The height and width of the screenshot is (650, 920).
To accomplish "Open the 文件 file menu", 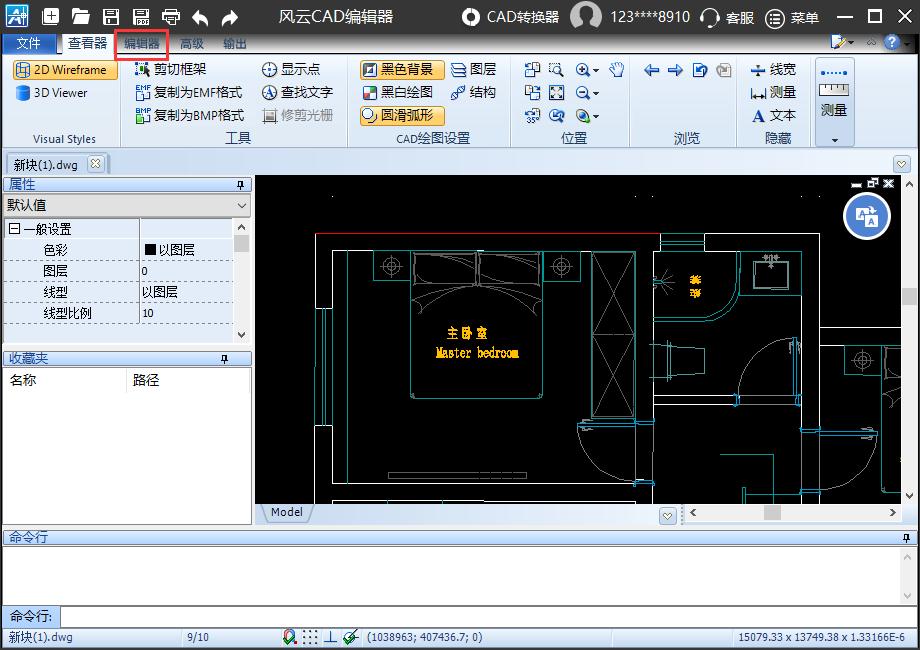I will (x=29, y=44).
